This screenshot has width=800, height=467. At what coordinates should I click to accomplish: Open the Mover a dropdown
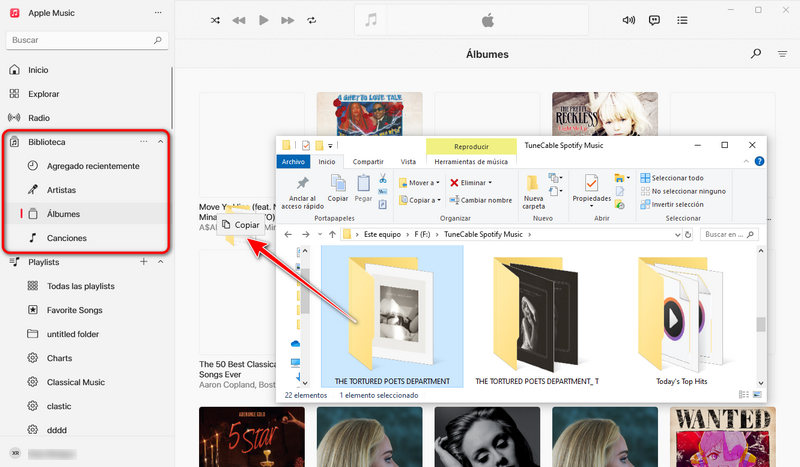(x=419, y=183)
